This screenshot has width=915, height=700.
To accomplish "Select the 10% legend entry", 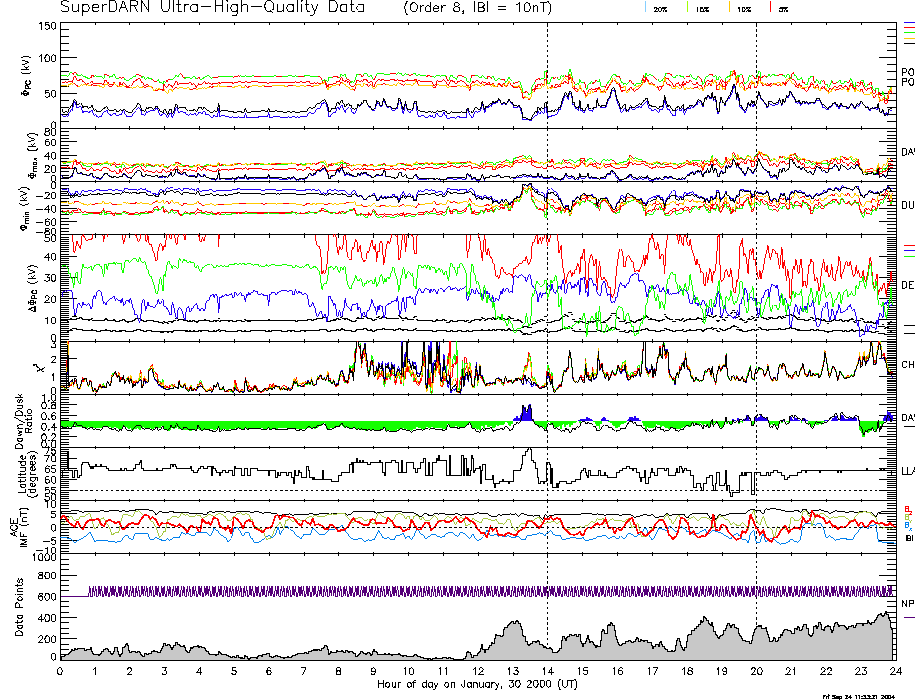I will [x=742, y=8].
